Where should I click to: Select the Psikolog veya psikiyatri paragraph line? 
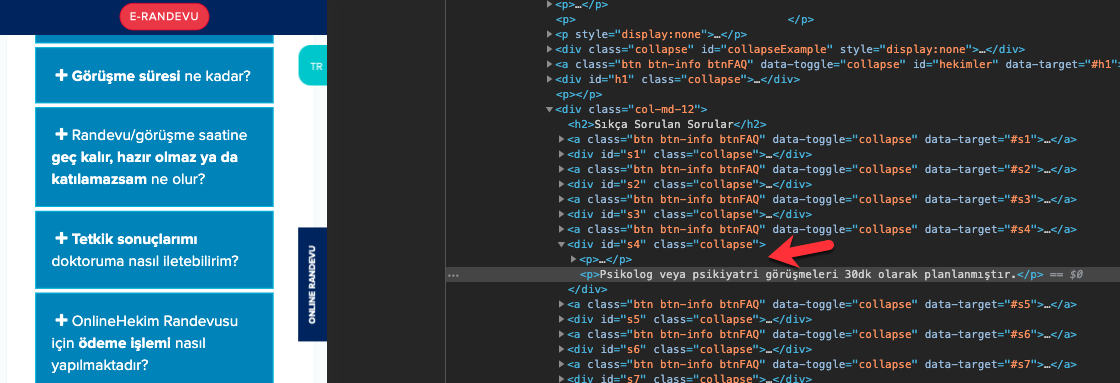[831, 274]
